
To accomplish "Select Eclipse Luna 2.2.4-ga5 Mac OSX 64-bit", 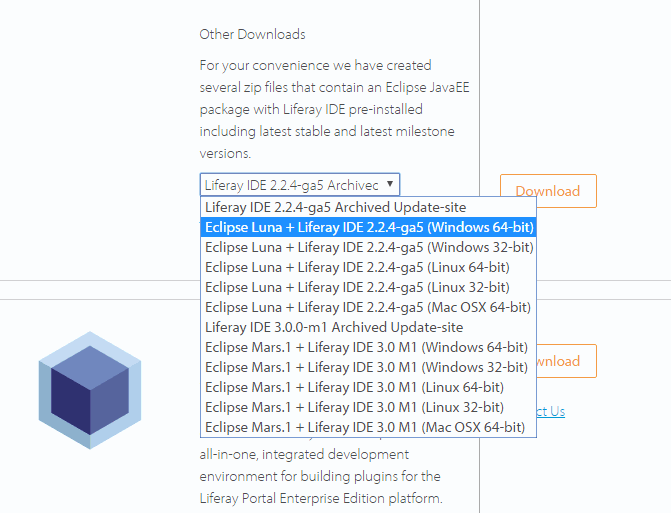I will 368,307.
